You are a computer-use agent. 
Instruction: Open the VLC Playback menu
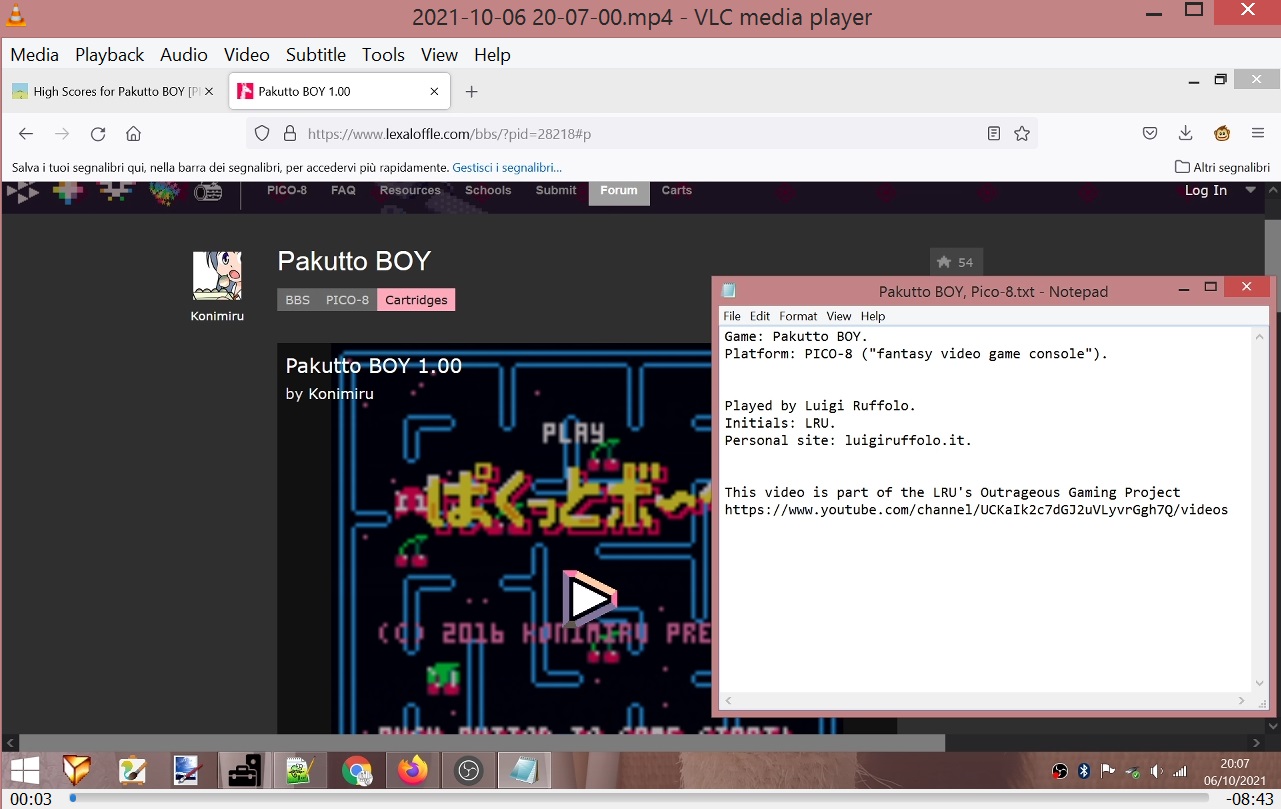109,55
